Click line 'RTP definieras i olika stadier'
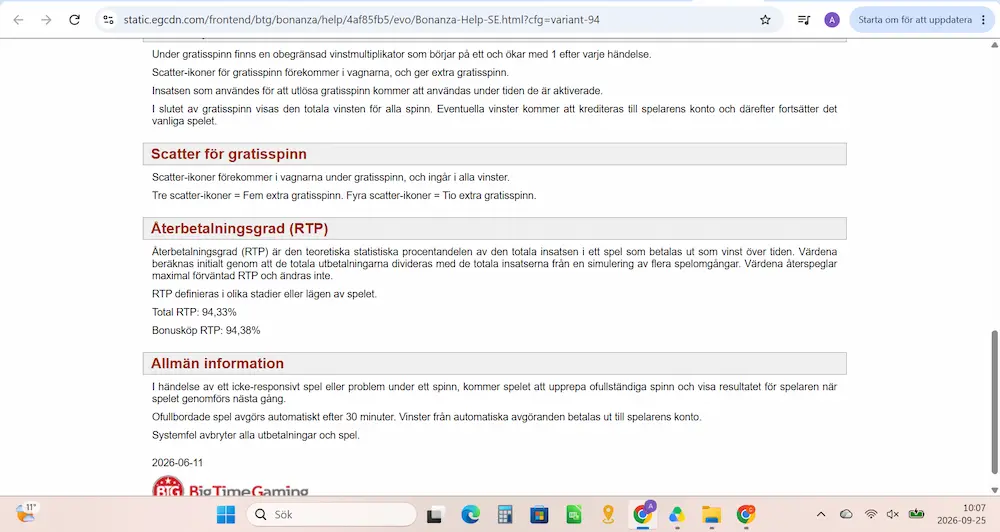 pos(264,294)
